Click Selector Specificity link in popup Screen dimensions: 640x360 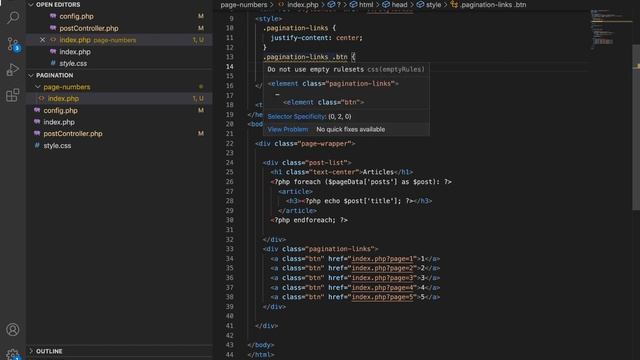coord(296,117)
